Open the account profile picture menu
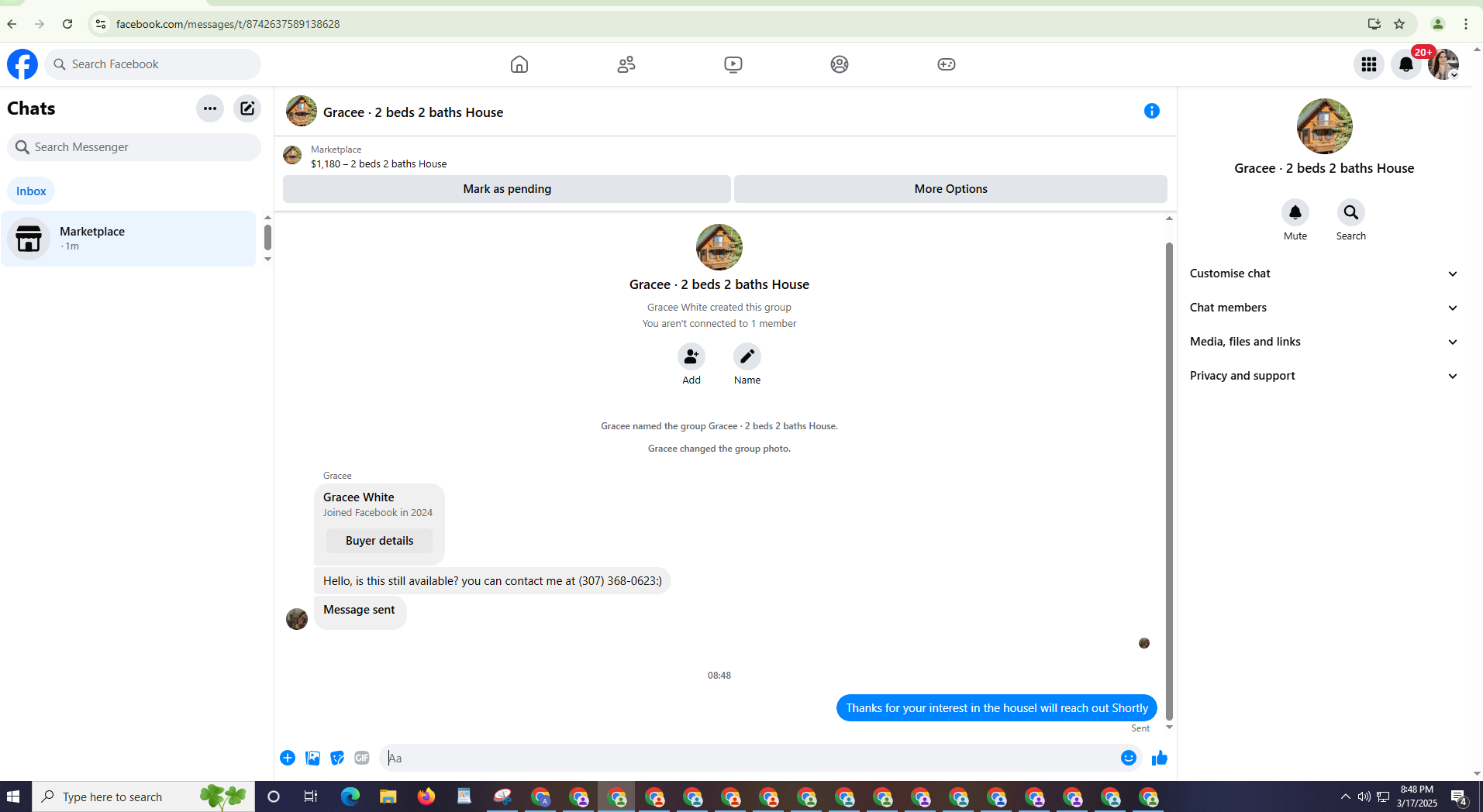1483x812 pixels. click(1443, 64)
